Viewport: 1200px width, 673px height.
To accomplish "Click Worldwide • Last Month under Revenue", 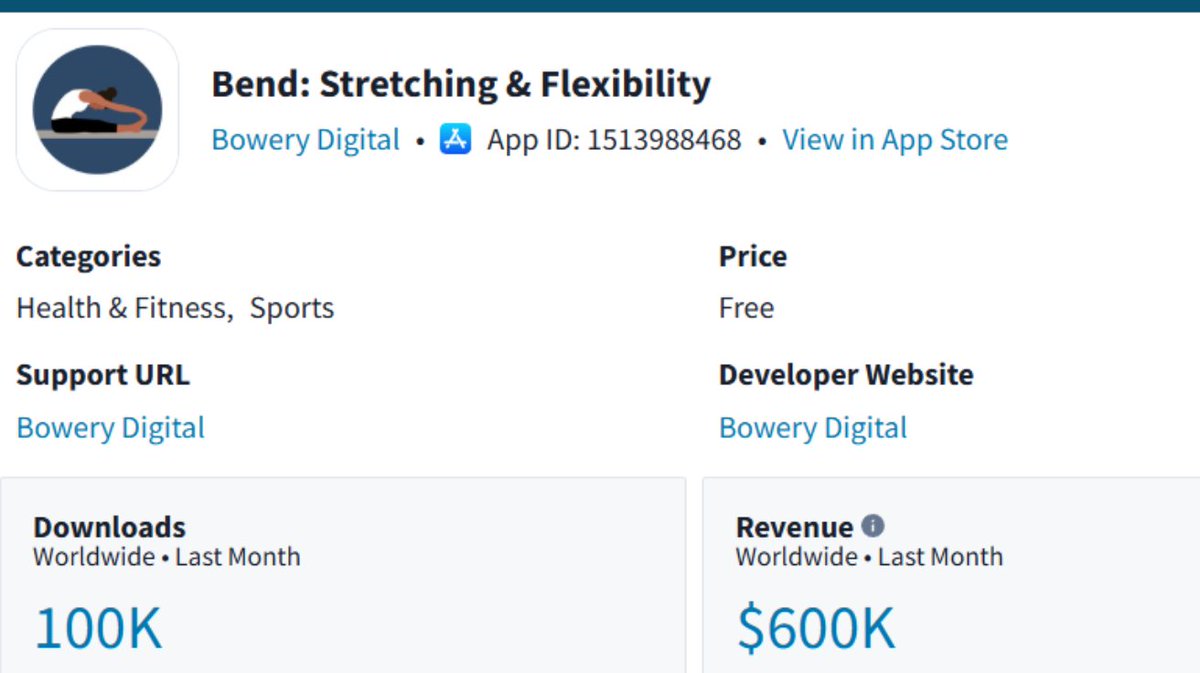I will (x=868, y=557).
